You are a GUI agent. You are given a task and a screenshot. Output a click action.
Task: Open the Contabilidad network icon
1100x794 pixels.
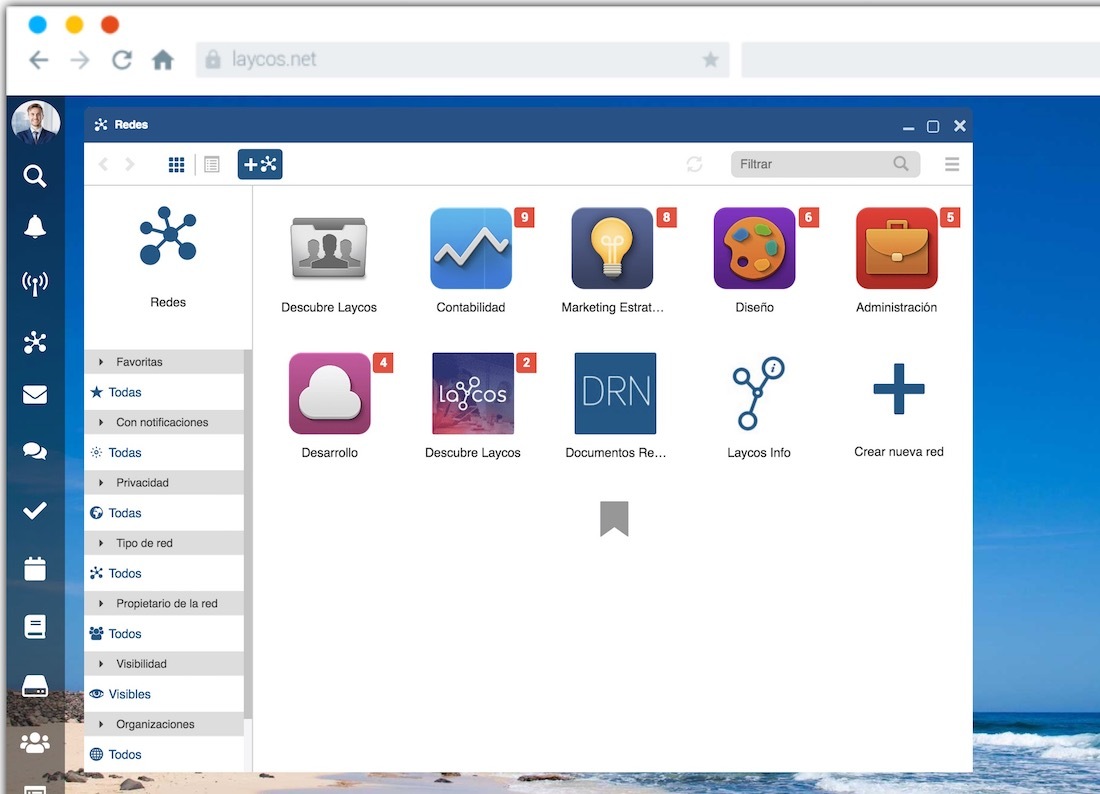coord(470,249)
